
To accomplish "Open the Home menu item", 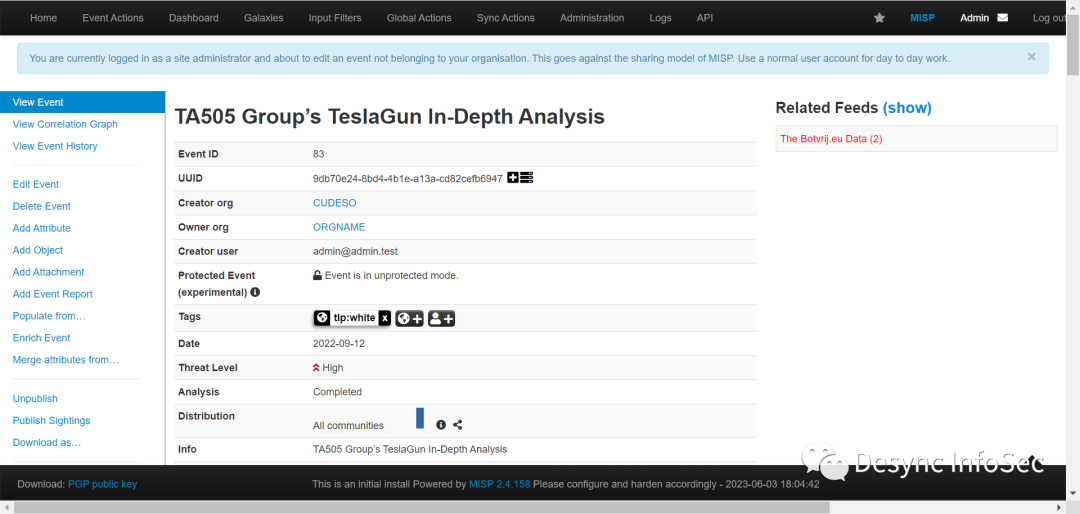I will click(43, 18).
